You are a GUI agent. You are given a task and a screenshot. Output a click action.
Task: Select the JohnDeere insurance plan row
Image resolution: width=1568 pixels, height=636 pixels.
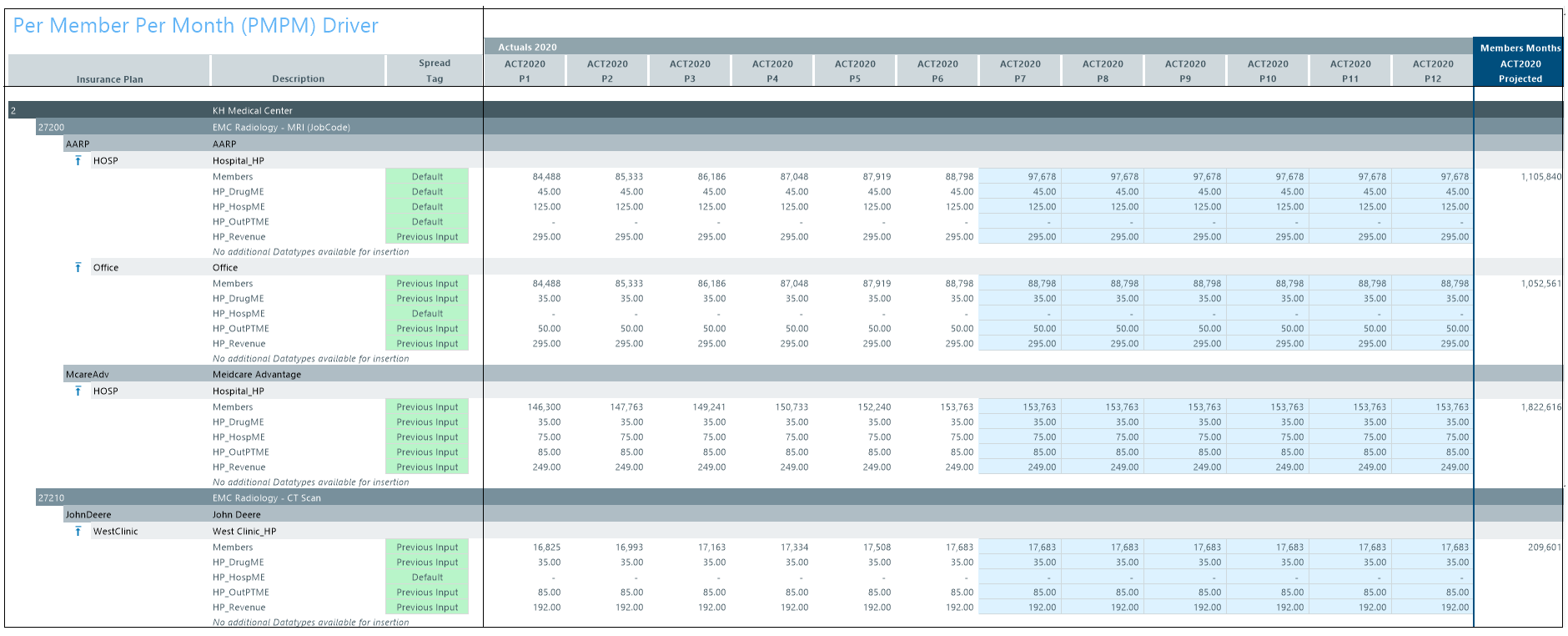pyautogui.click(x=813, y=514)
